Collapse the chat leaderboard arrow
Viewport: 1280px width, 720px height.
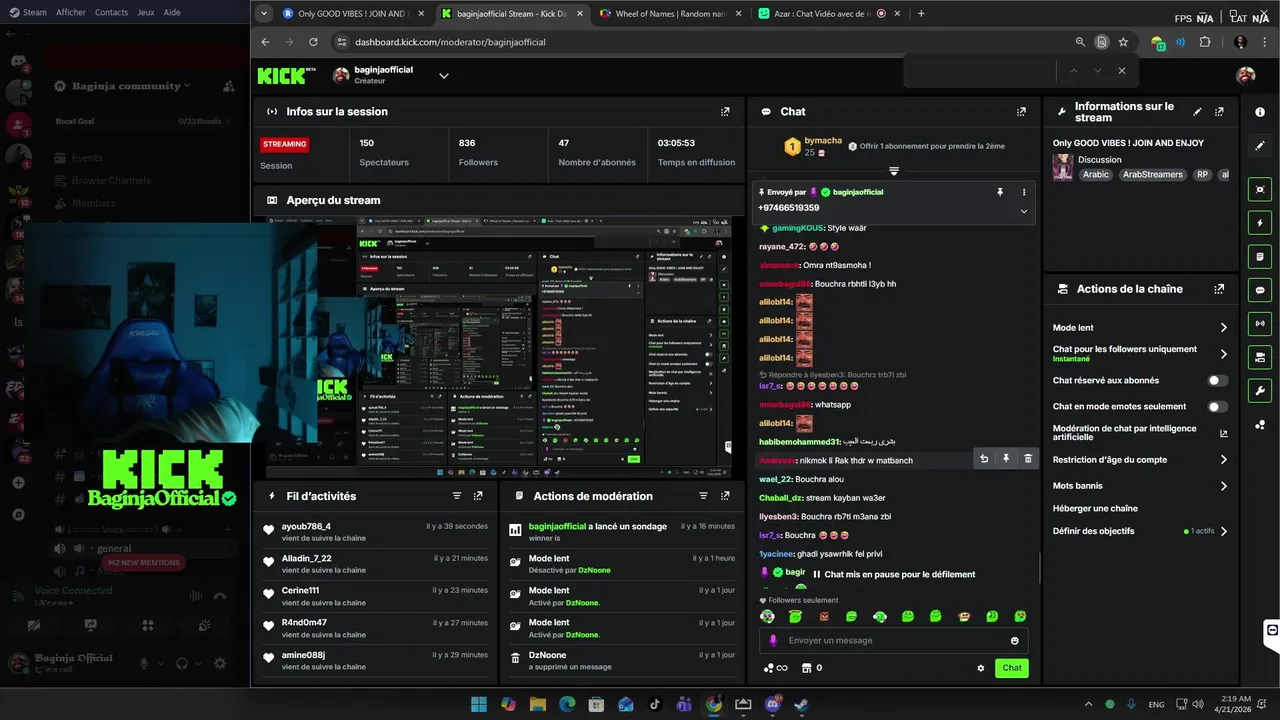(x=894, y=171)
